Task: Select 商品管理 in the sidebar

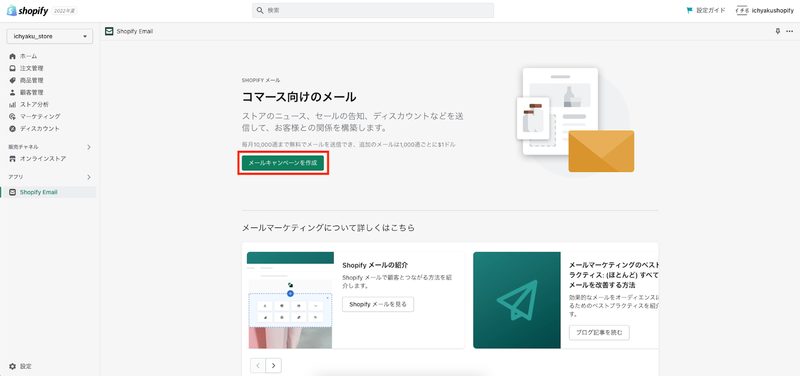Action: [x=32, y=81]
